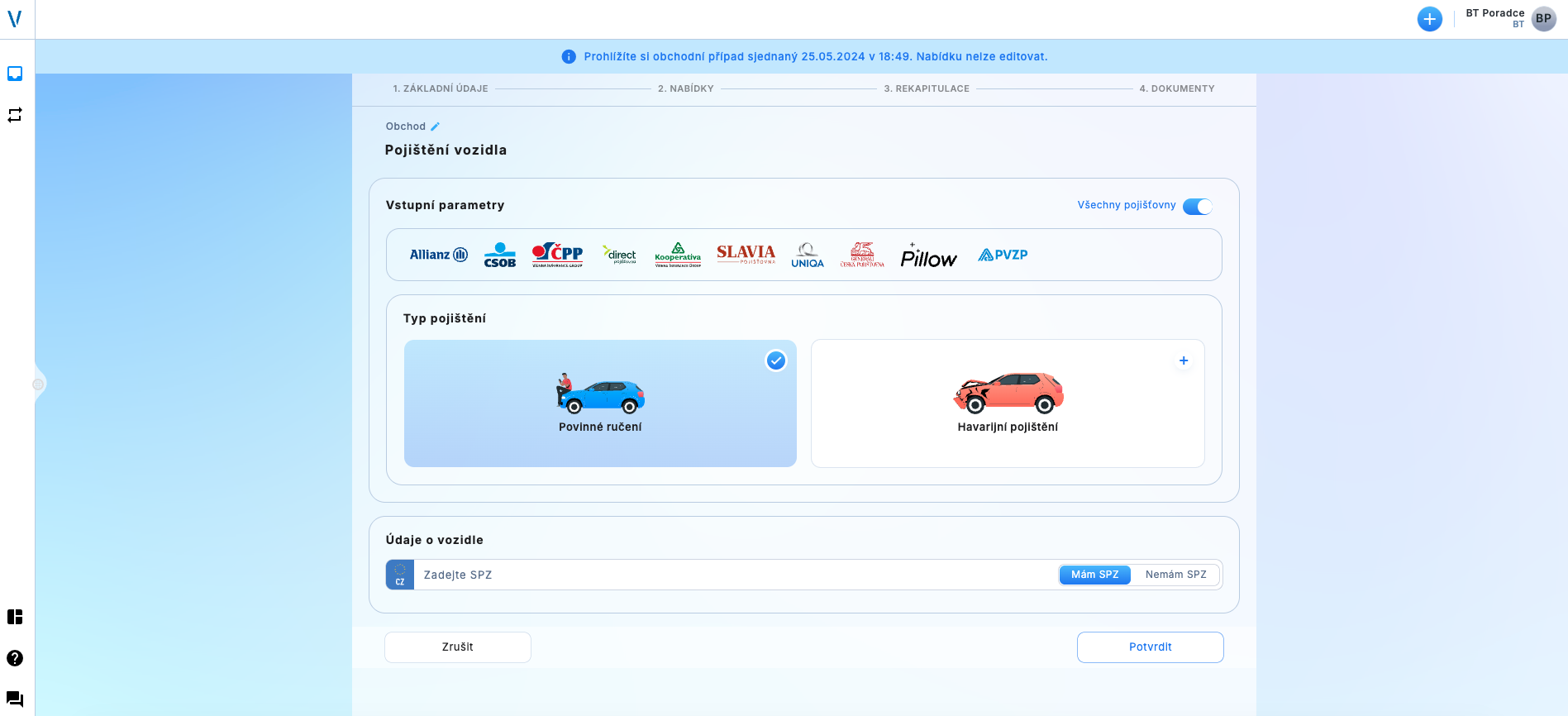The width and height of the screenshot is (1568, 716).
Task: Select the Pillow insurer logo
Action: 928,256
